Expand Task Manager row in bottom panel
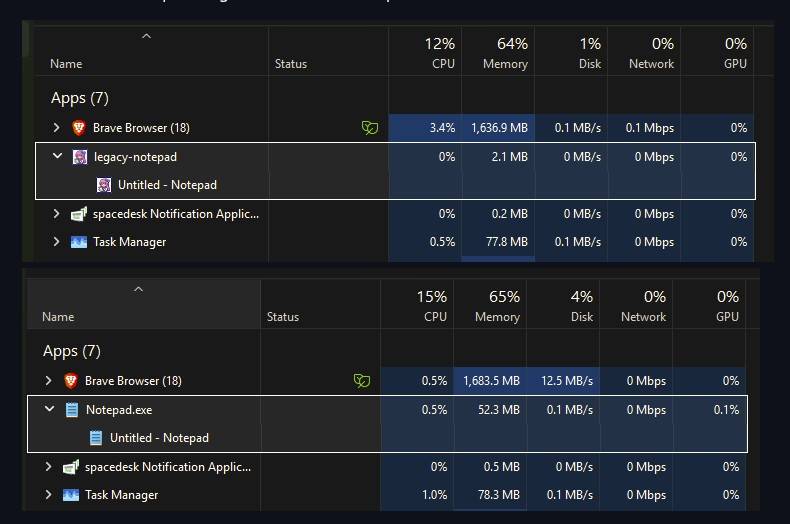790x524 pixels. [49, 495]
